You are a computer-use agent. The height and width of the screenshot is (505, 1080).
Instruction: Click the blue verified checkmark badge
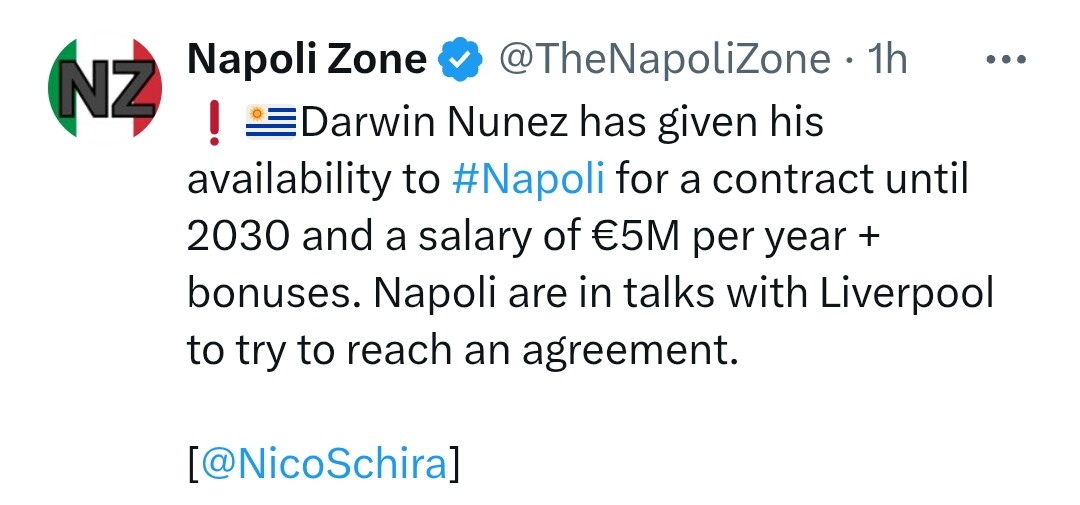461,59
